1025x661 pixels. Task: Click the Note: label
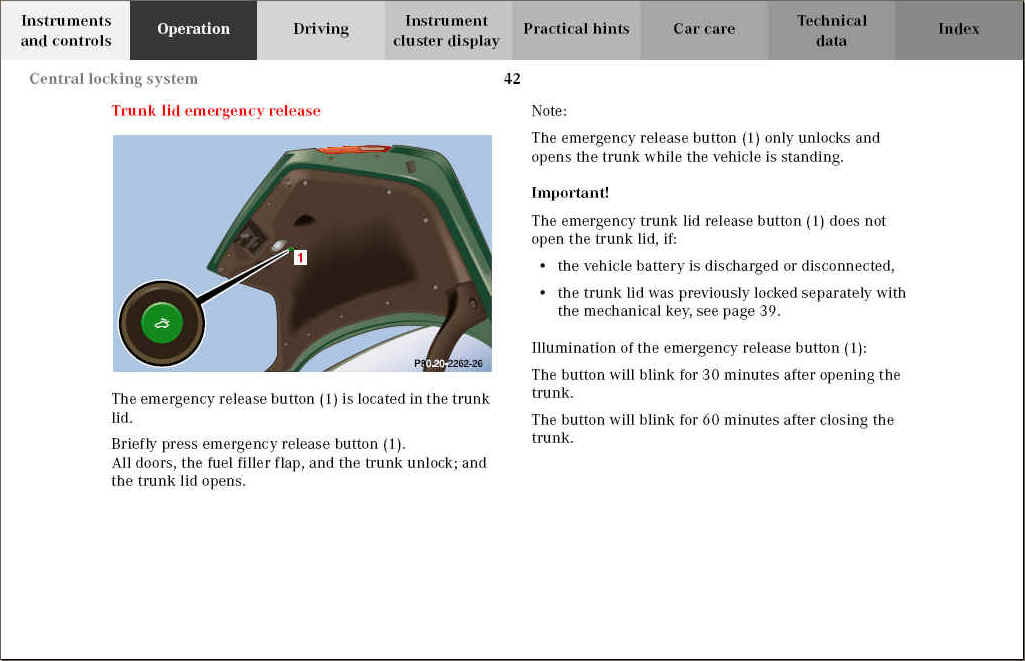[x=549, y=111]
